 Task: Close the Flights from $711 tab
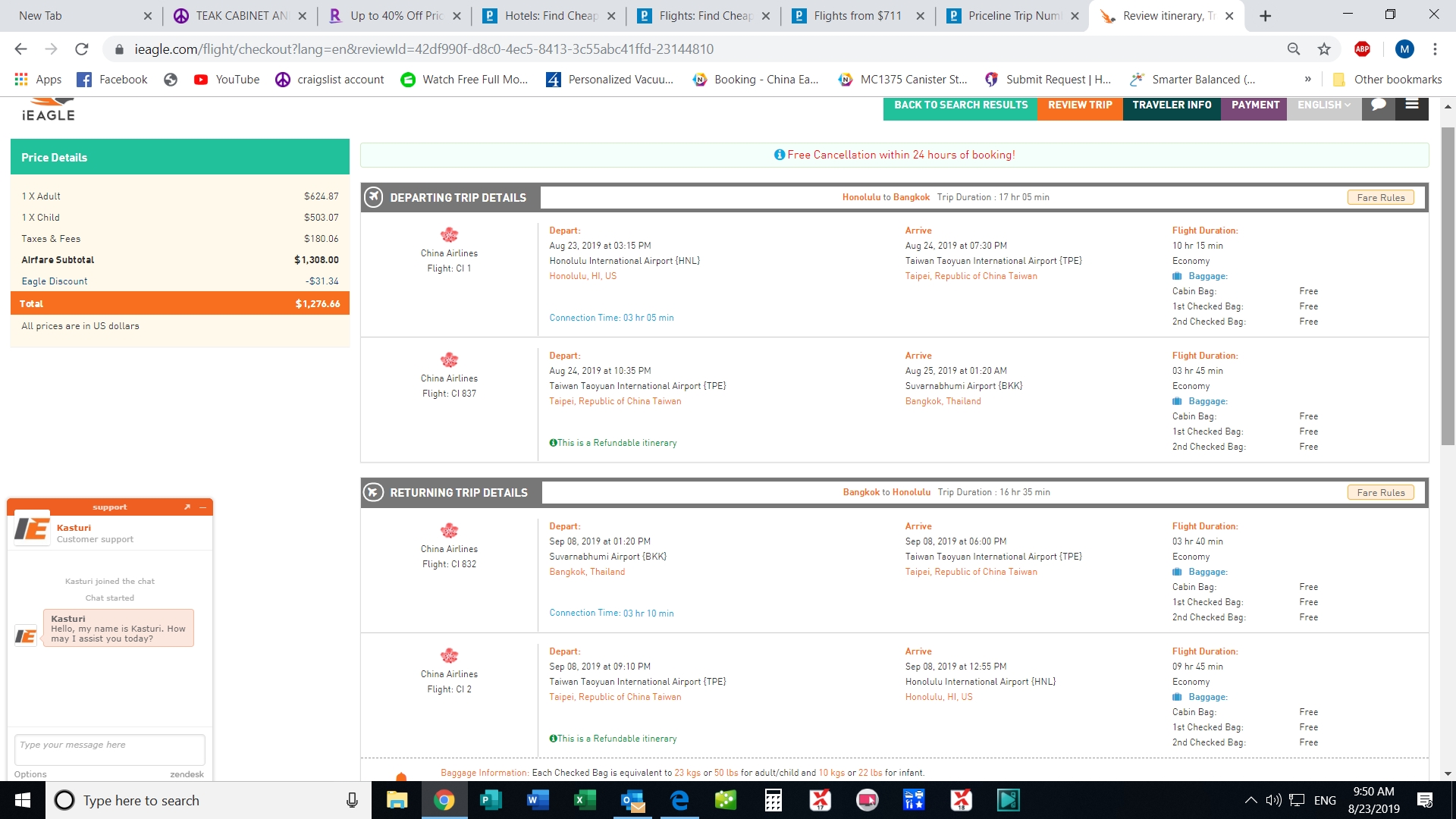[920, 16]
